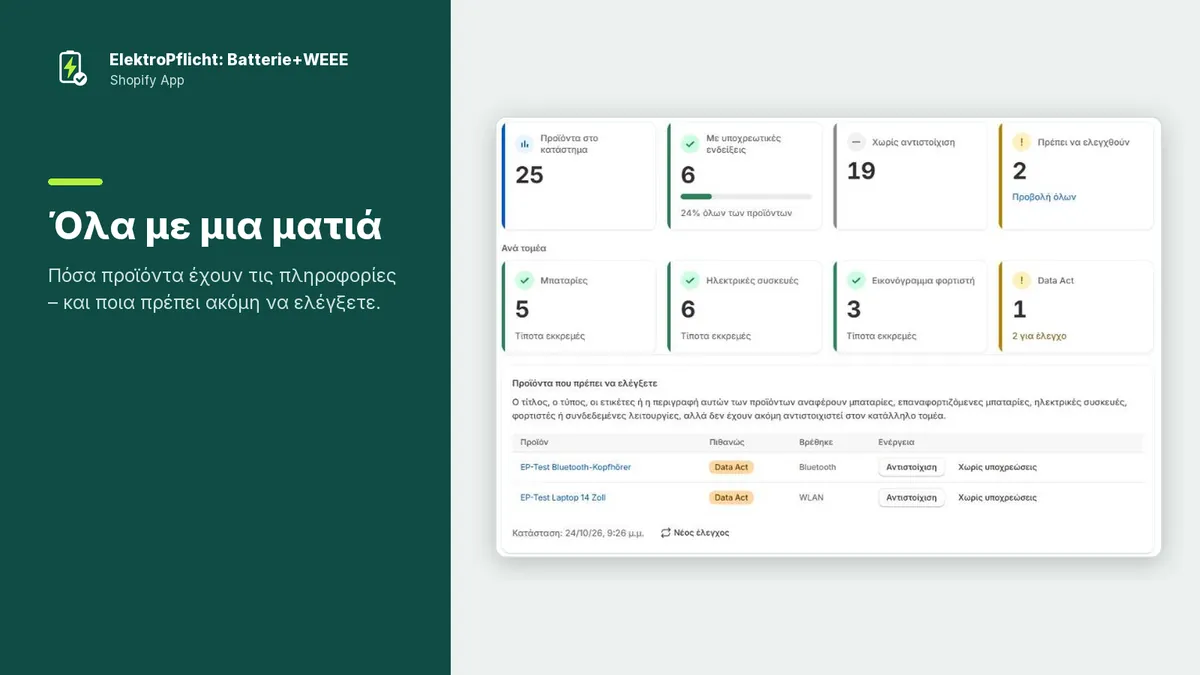
Task: Open the EP-Test Bluetooth-Kopfhörer product link
Action: 576,467
